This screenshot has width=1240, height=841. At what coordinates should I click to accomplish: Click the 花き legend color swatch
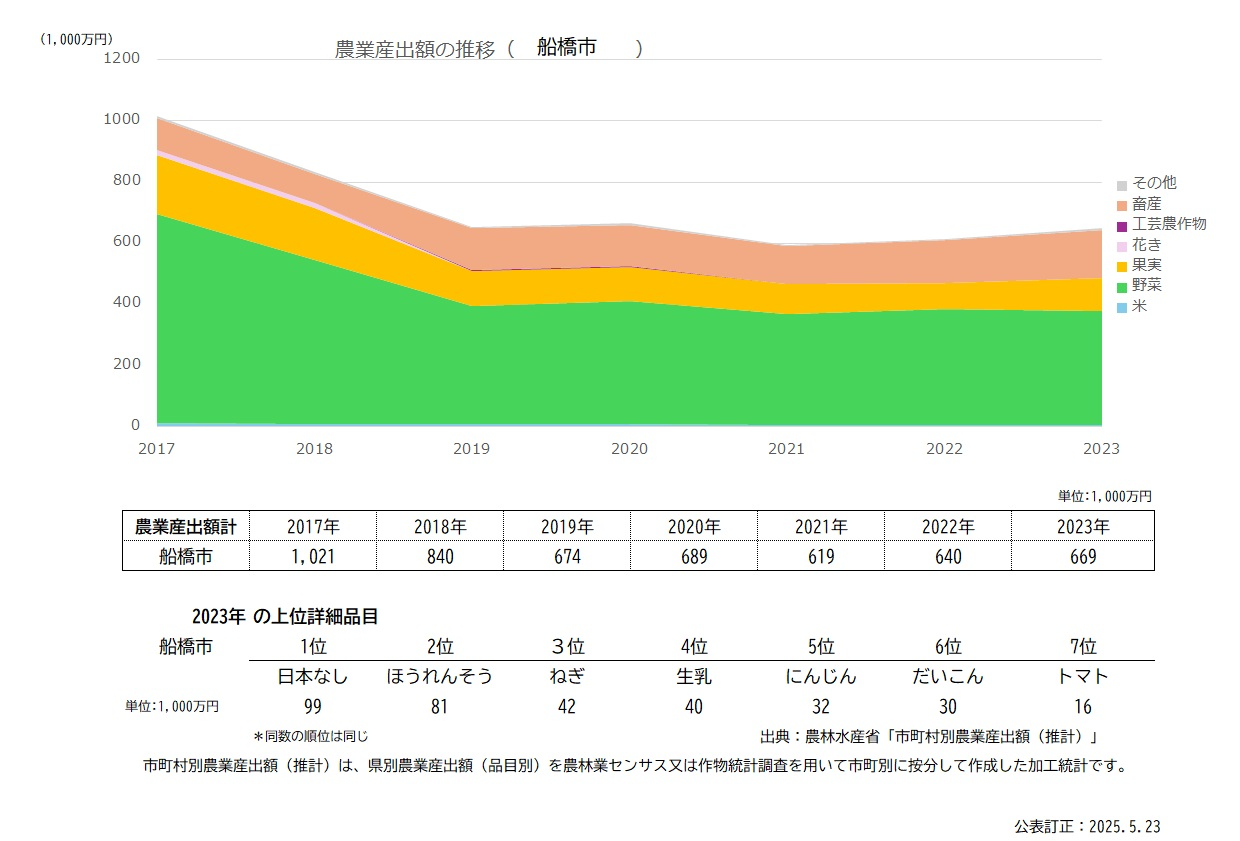[1122, 246]
